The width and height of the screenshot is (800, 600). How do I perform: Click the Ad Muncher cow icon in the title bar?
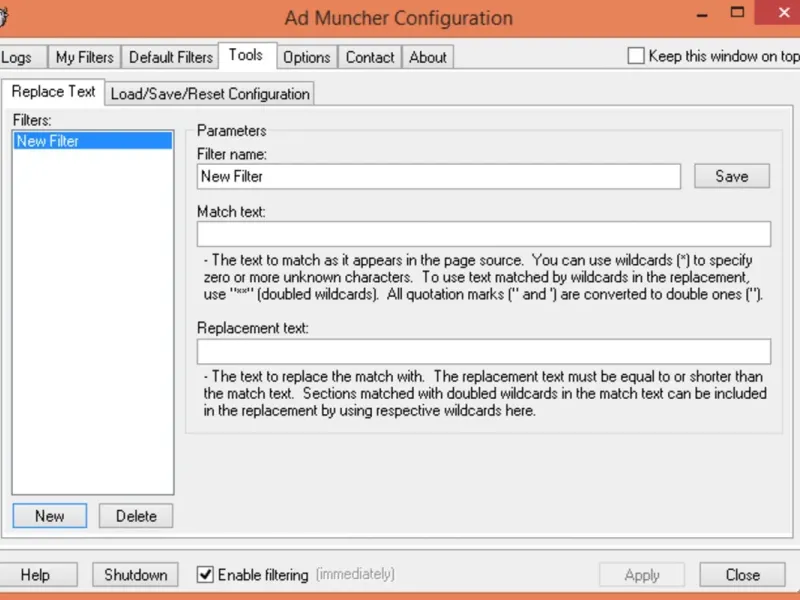pos(3,17)
